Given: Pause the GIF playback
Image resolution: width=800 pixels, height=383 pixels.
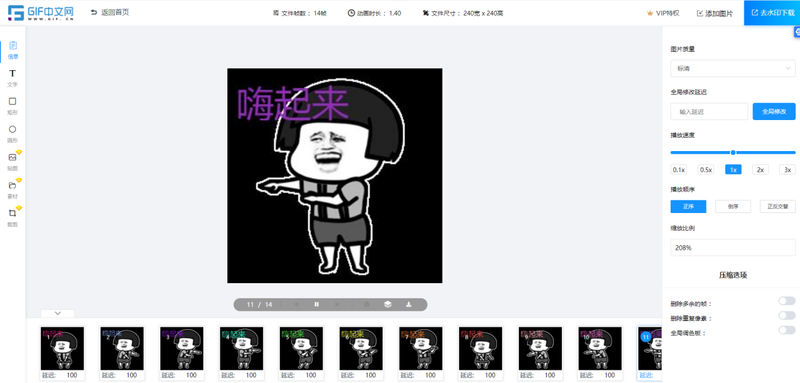Looking at the screenshot, I should (316, 304).
